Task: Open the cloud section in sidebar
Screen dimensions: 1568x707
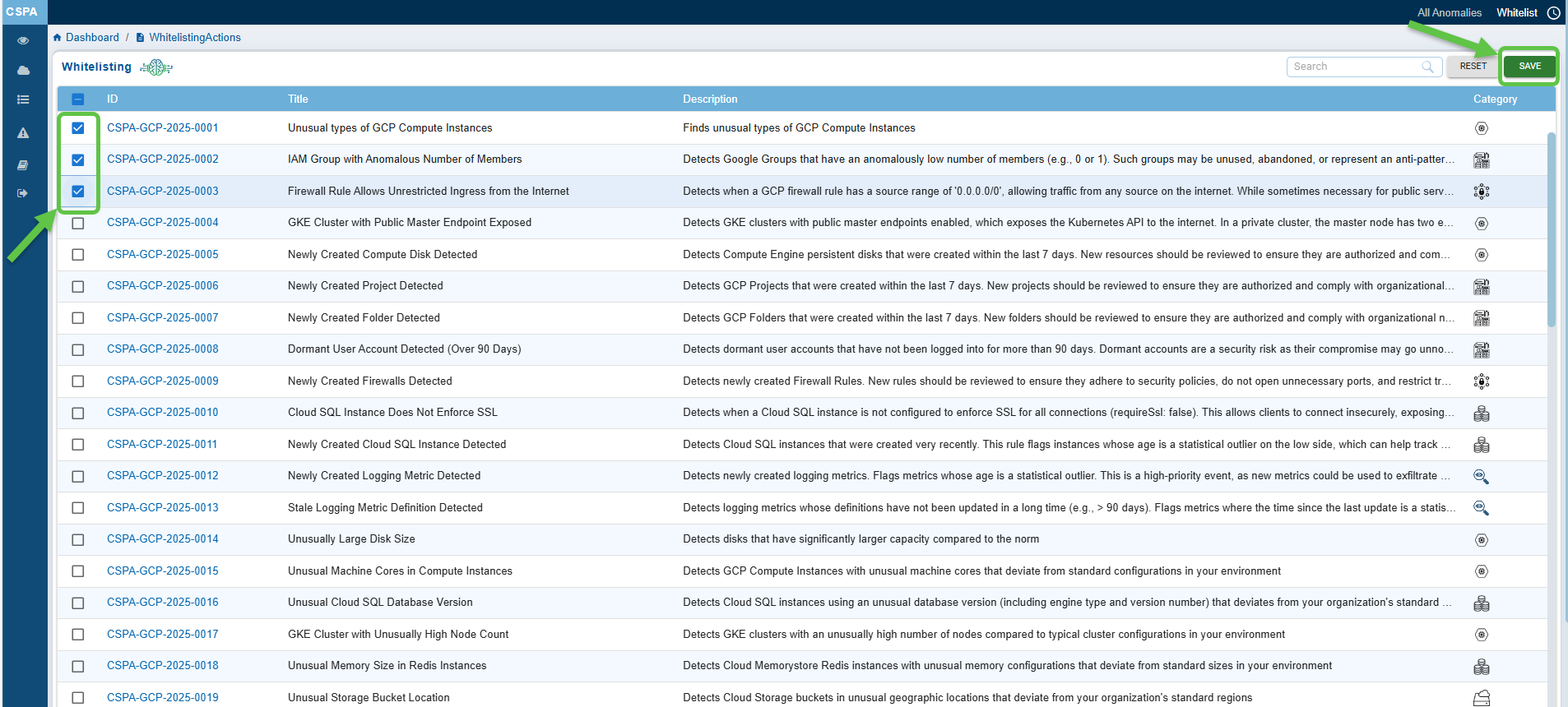Action: tap(23, 71)
